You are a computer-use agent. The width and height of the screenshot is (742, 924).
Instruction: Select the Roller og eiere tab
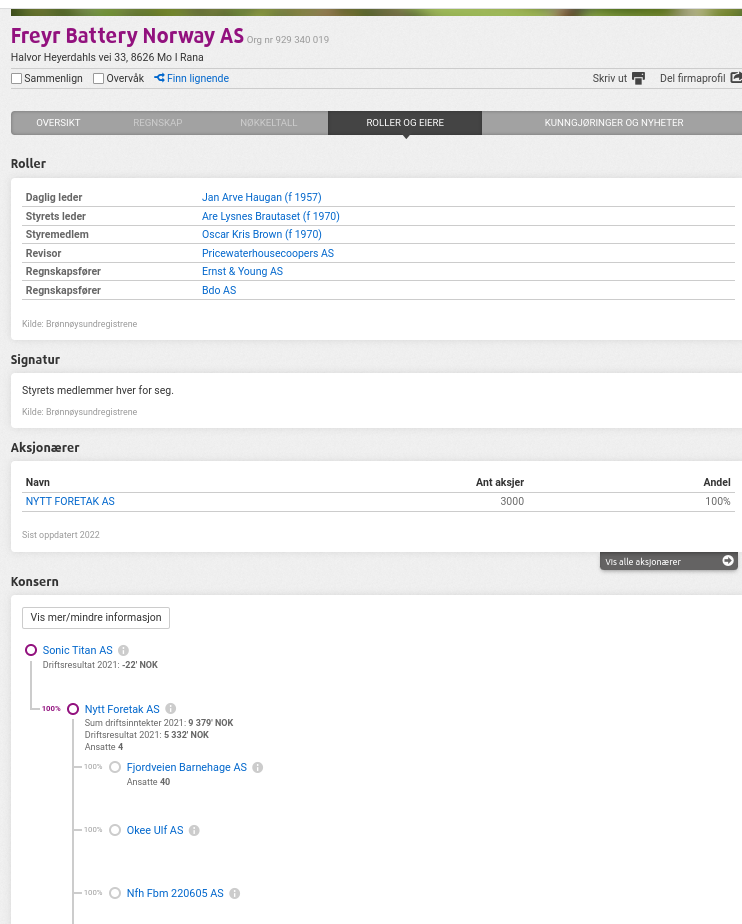[405, 123]
